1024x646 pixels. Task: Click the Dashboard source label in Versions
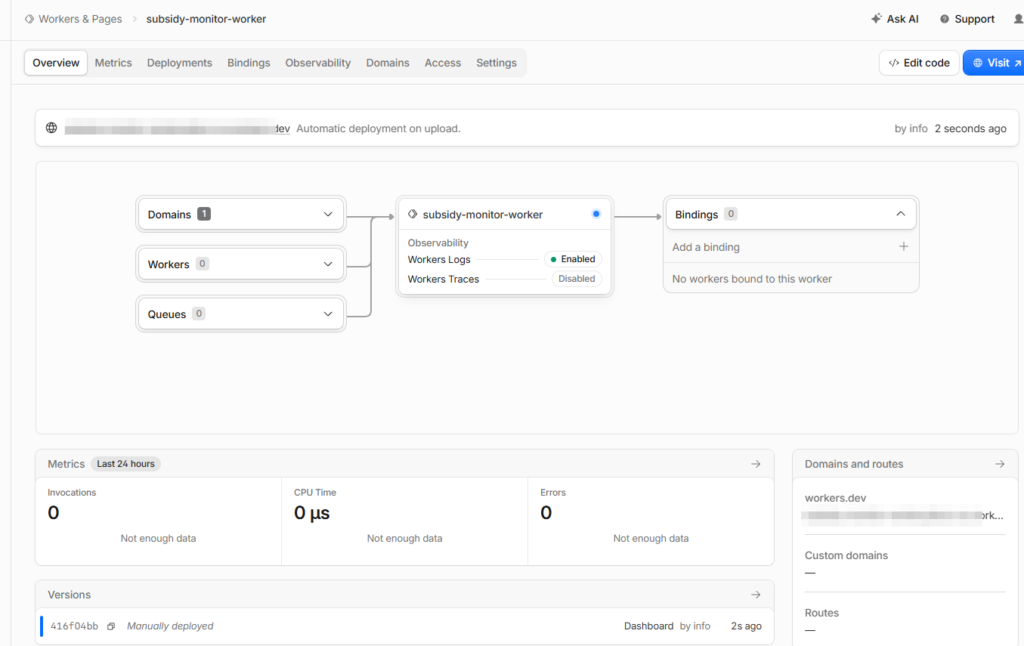coord(648,626)
